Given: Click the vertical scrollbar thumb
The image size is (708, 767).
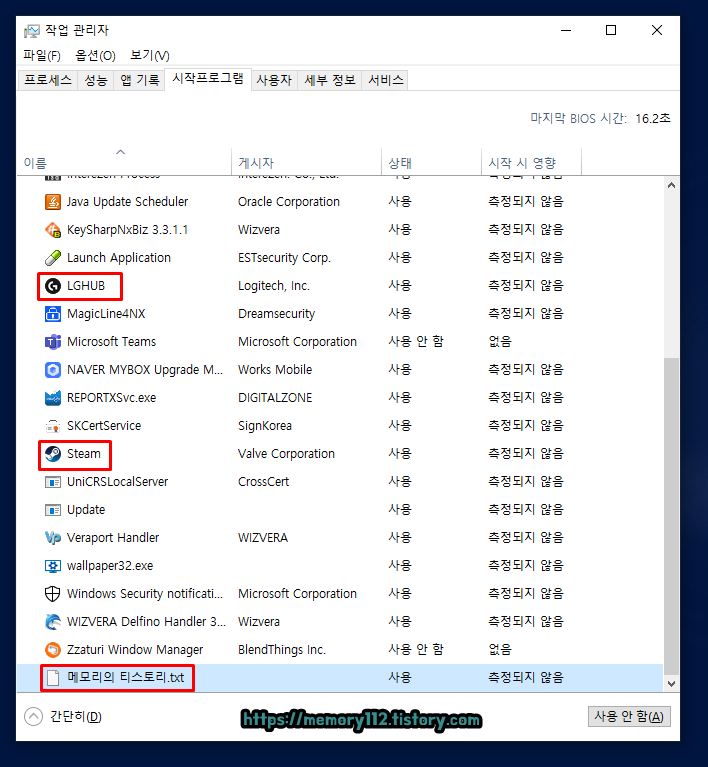Looking at the screenshot, I should click(x=671, y=516).
